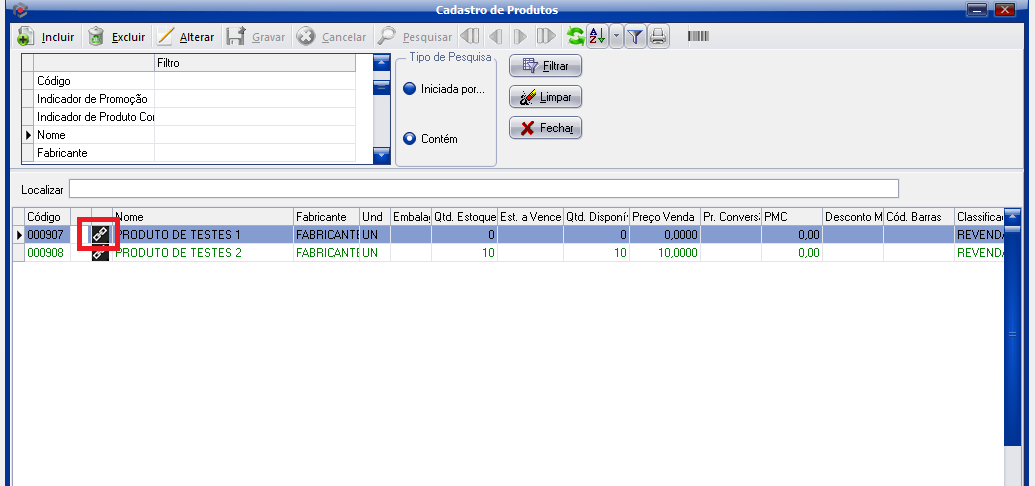Select the 'Iniciada por...' radio option
Image resolution: width=1035 pixels, height=486 pixels.
point(409,89)
